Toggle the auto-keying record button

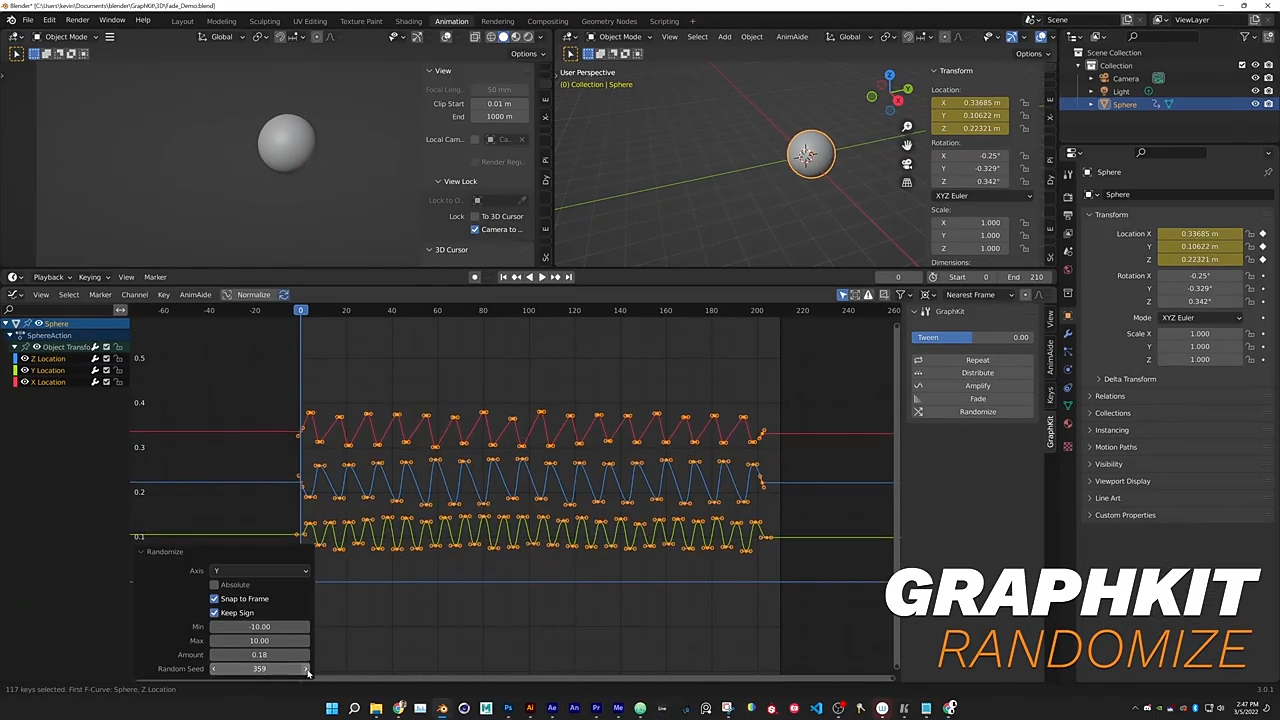[475, 277]
